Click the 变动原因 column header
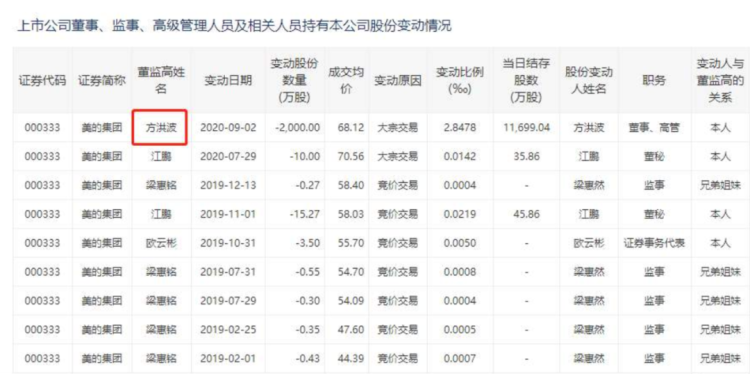This screenshot has height=374, width=750. coord(397,80)
